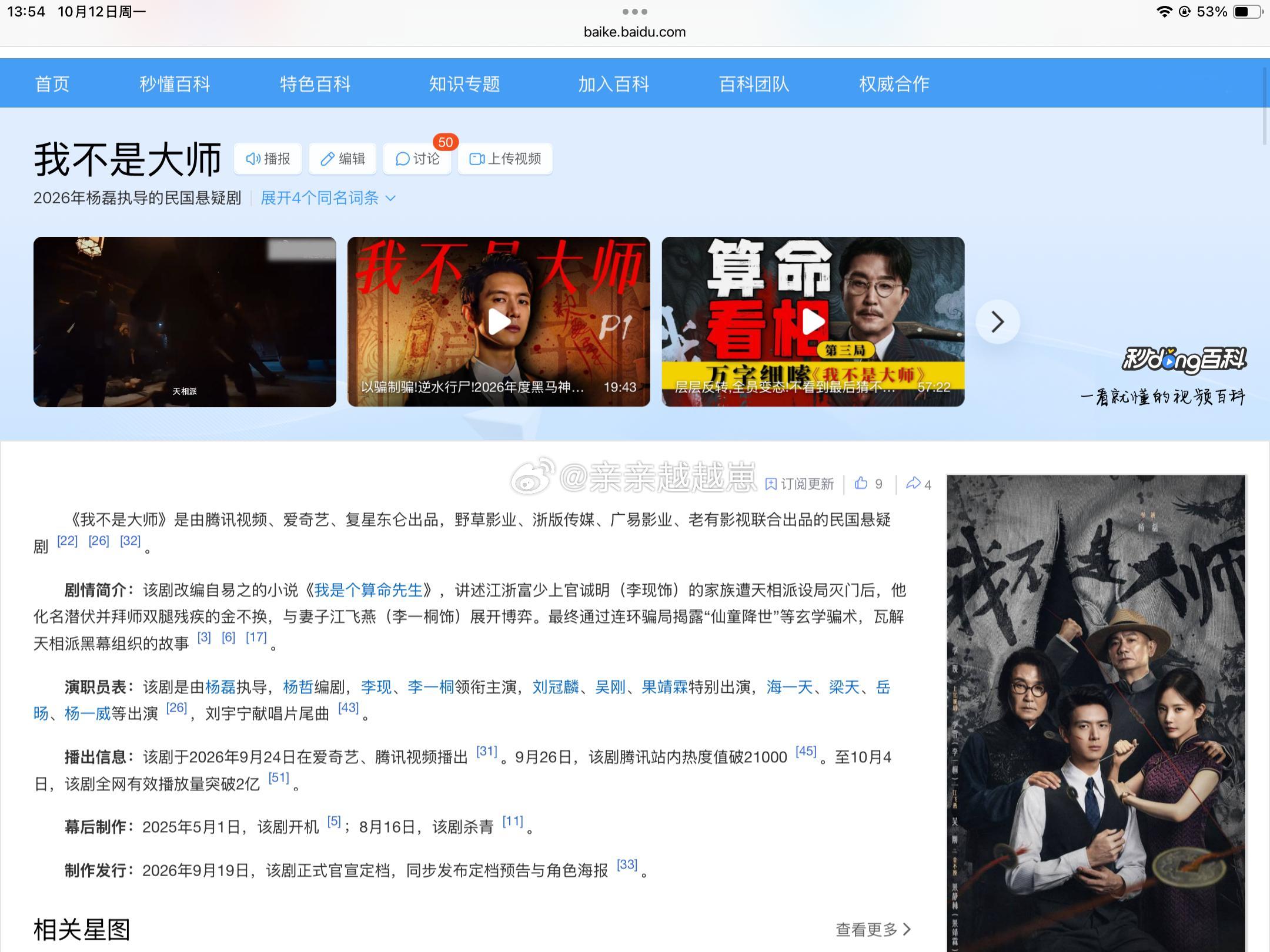Click the 秒懂百科 logo
The width and height of the screenshot is (1270, 952).
1184,360
